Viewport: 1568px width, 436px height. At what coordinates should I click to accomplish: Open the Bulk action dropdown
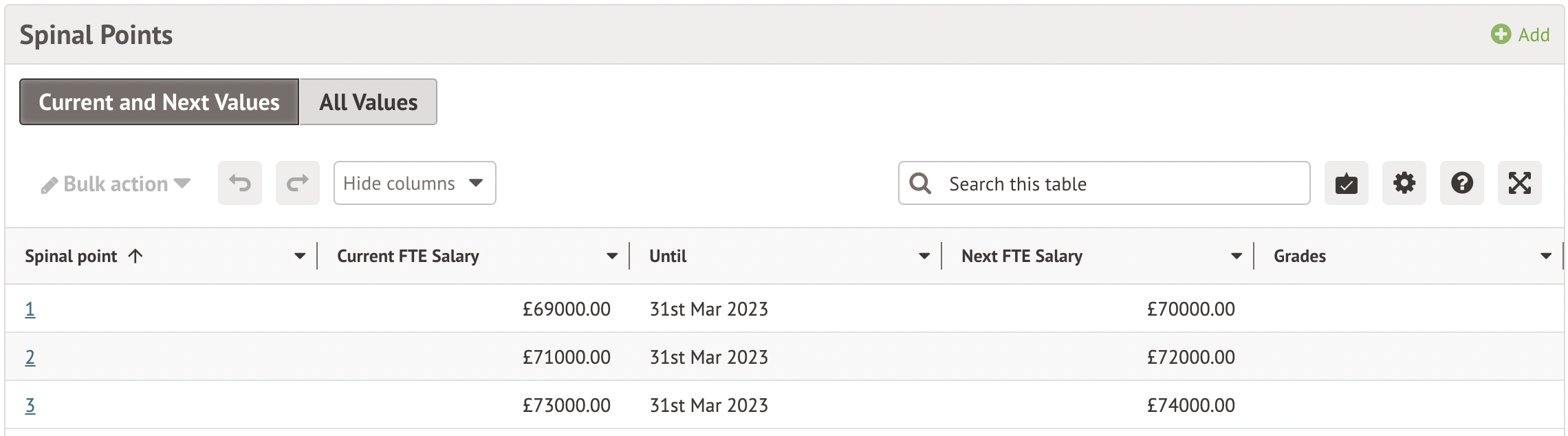click(x=116, y=184)
